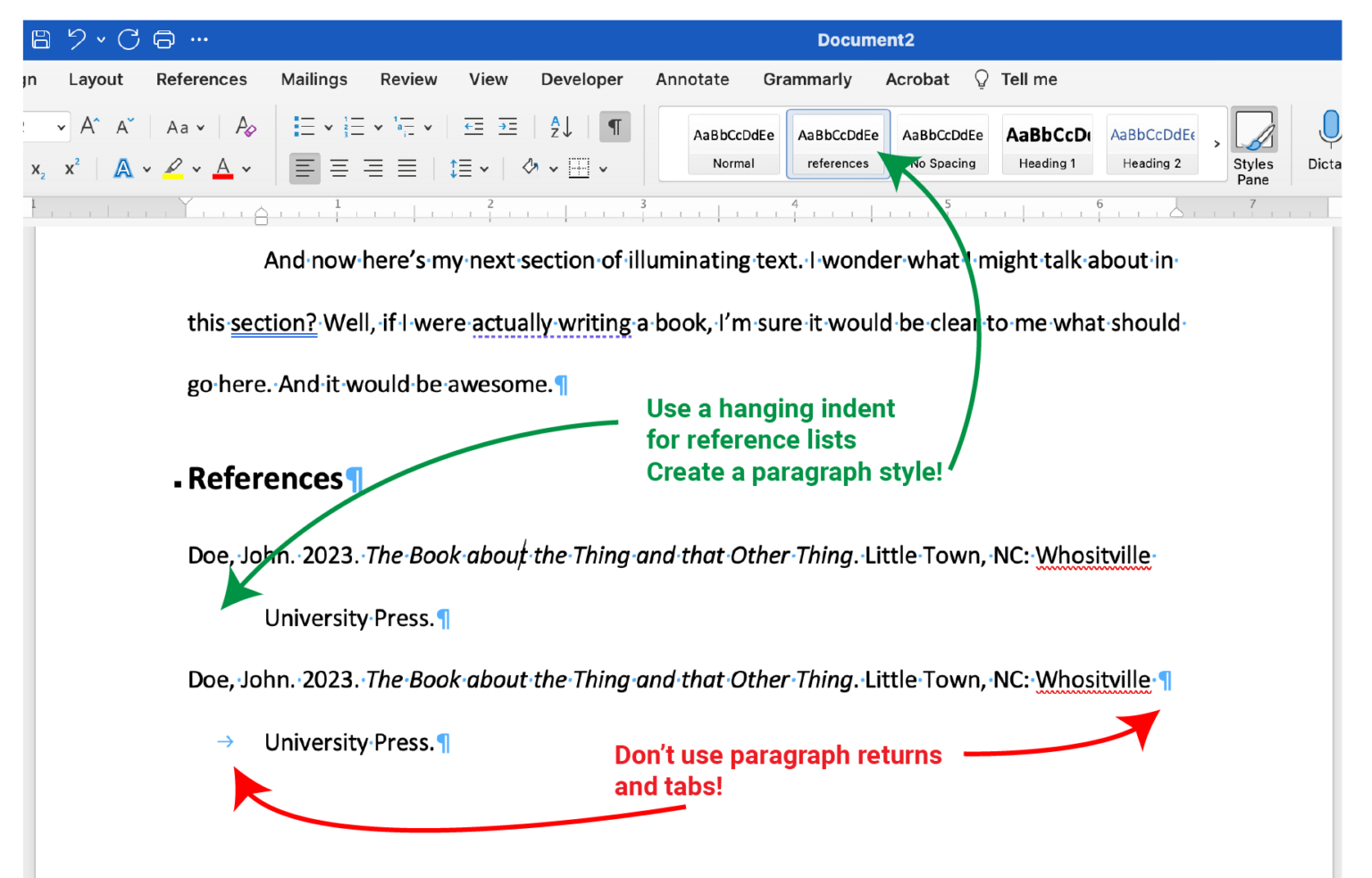This screenshot has height=878, width=1372.
Task: Click the Print icon
Action: pyautogui.click(x=163, y=39)
